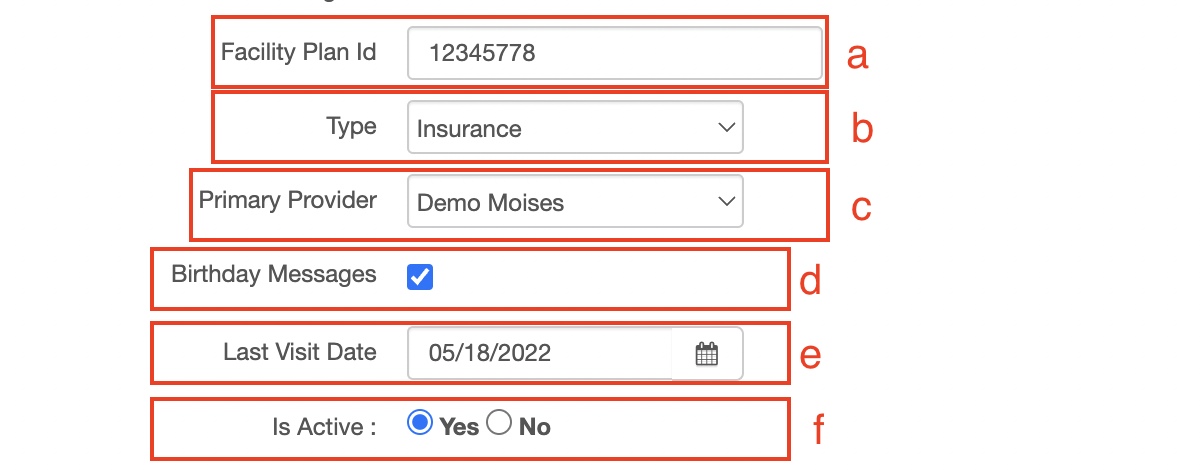1204x472 pixels.
Task: Click the Last Visit Date label text
Action: (x=300, y=352)
